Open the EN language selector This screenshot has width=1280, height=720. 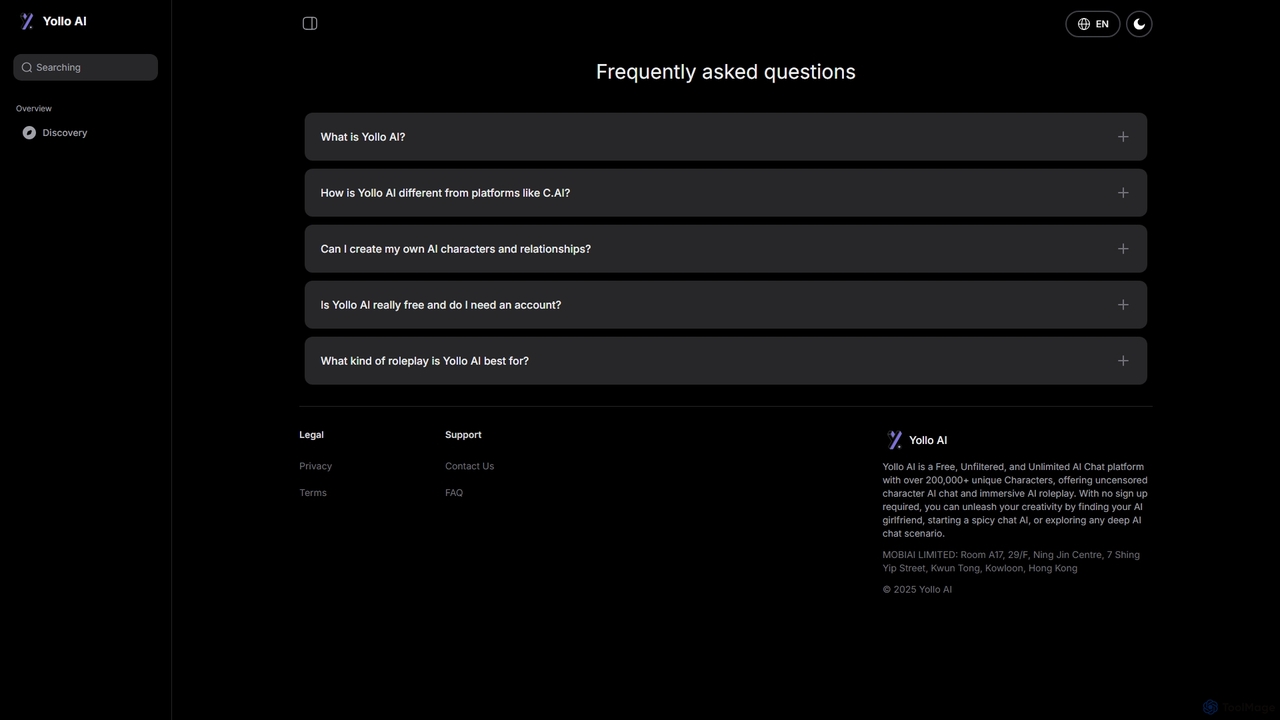tap(1093, 24)
